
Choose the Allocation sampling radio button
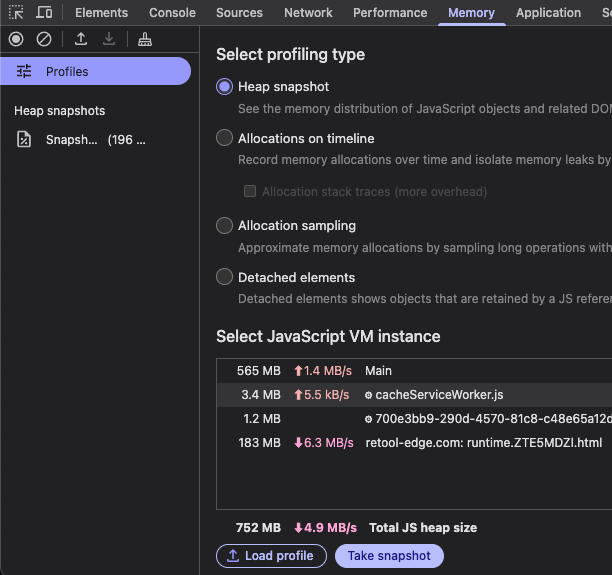(225, 226)
